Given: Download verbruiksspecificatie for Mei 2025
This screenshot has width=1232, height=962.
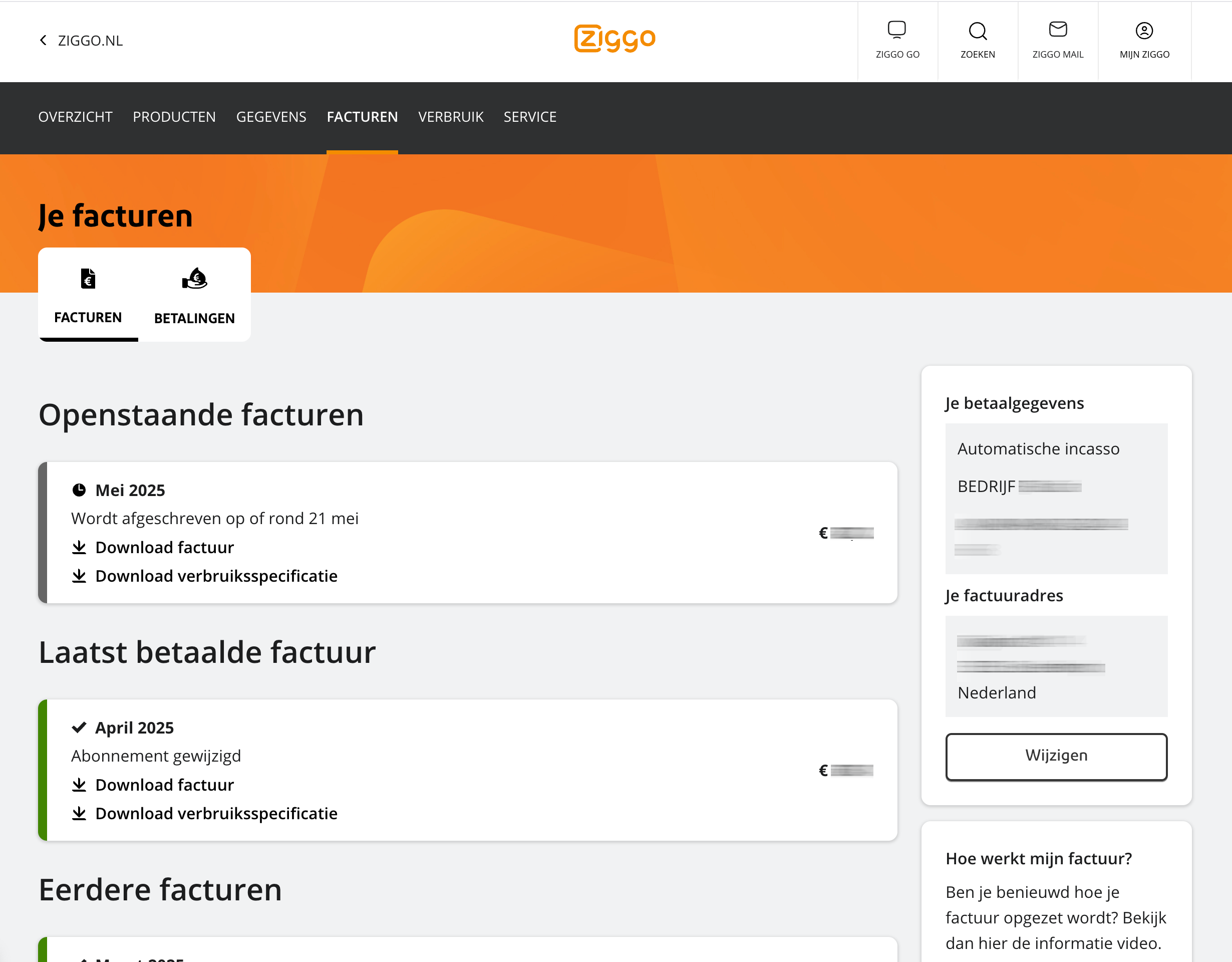Looking at the screenshot, I should tap(216, 576).
